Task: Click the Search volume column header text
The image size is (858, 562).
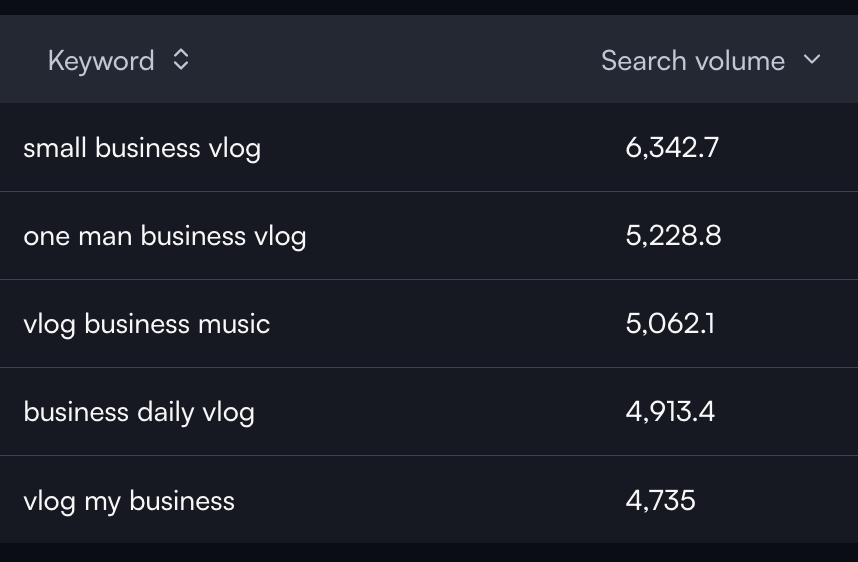Action: pos(693,60)
